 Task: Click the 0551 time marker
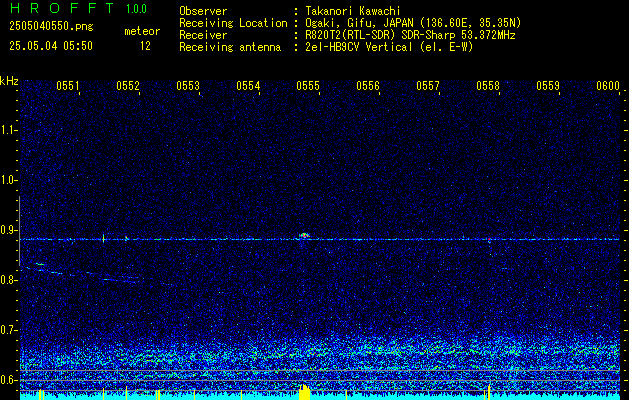point(67,85)
